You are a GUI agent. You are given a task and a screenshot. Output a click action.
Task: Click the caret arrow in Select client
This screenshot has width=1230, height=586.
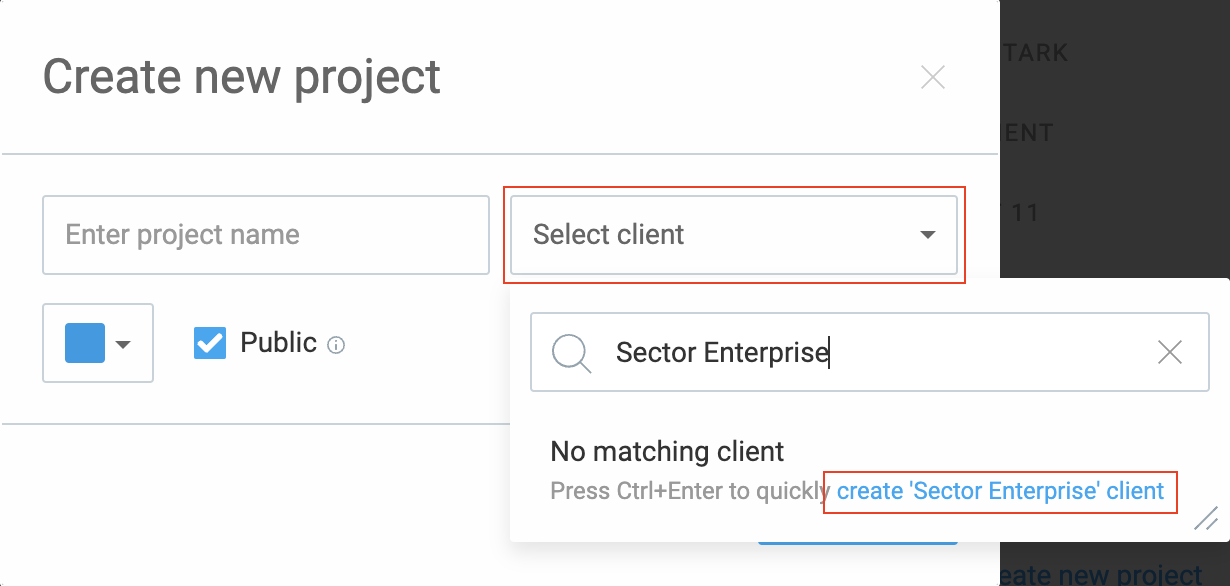[927, 235]
